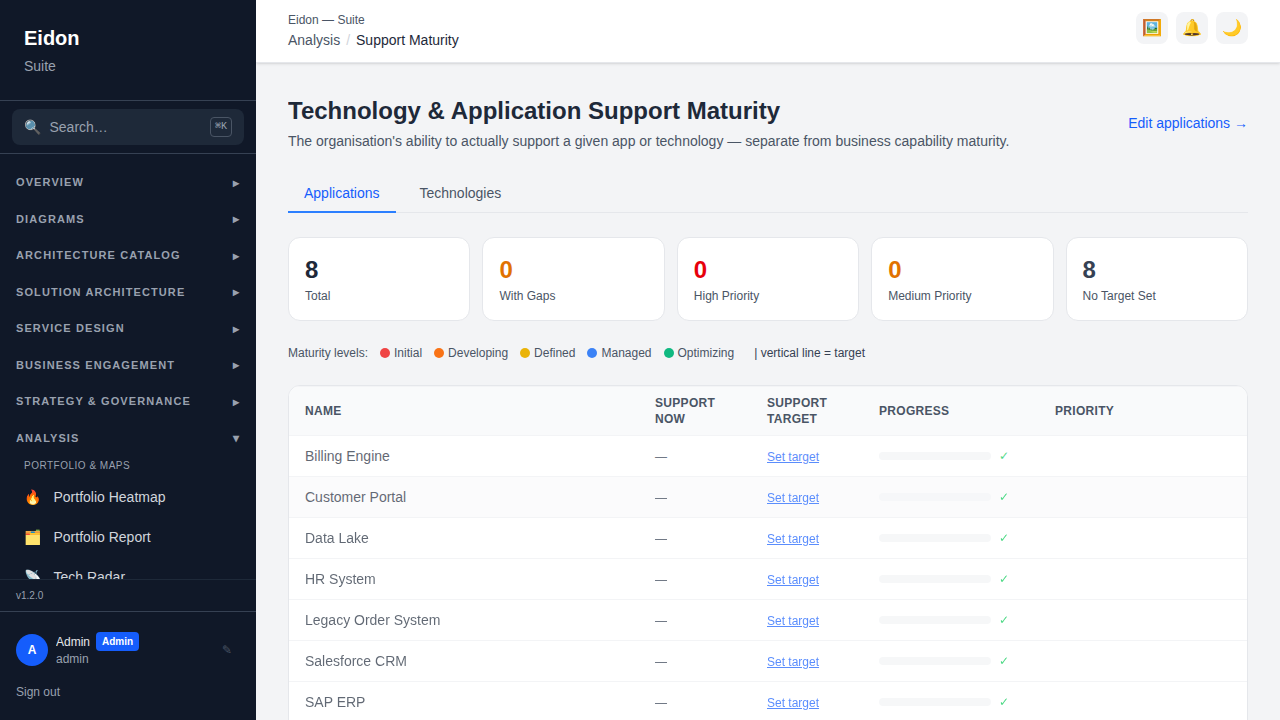Image resolution: width=1280 pixels, height=720 pixels.
Task: Expand Business Engagement section
Action: [x=128, y=365]
